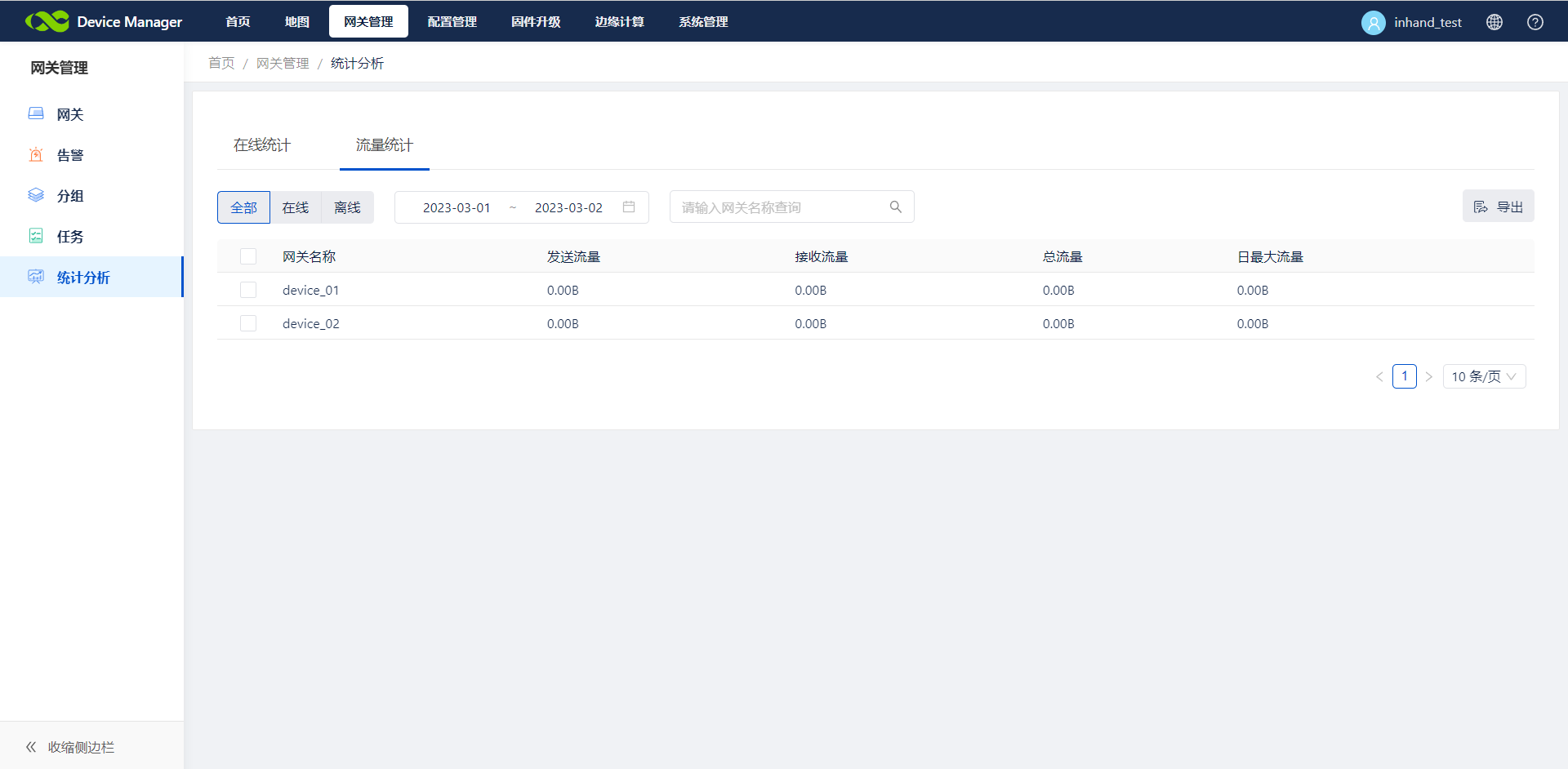Click the calendar icon in date range
Image resolution: width=1568 pixels, height=769 pixels.
coord(629,207)
